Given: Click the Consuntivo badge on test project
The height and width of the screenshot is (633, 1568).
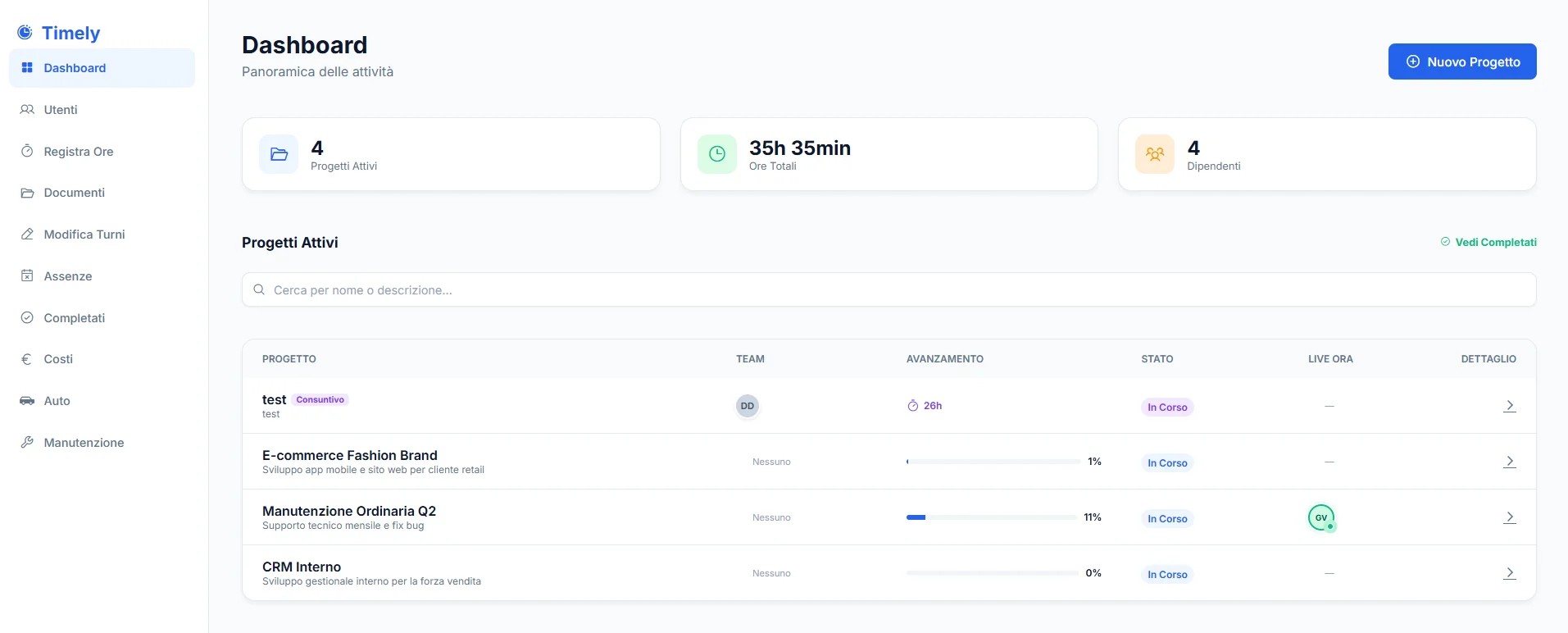Looking at the screenshot, I should pyautogui.click(x=320, y=399).
